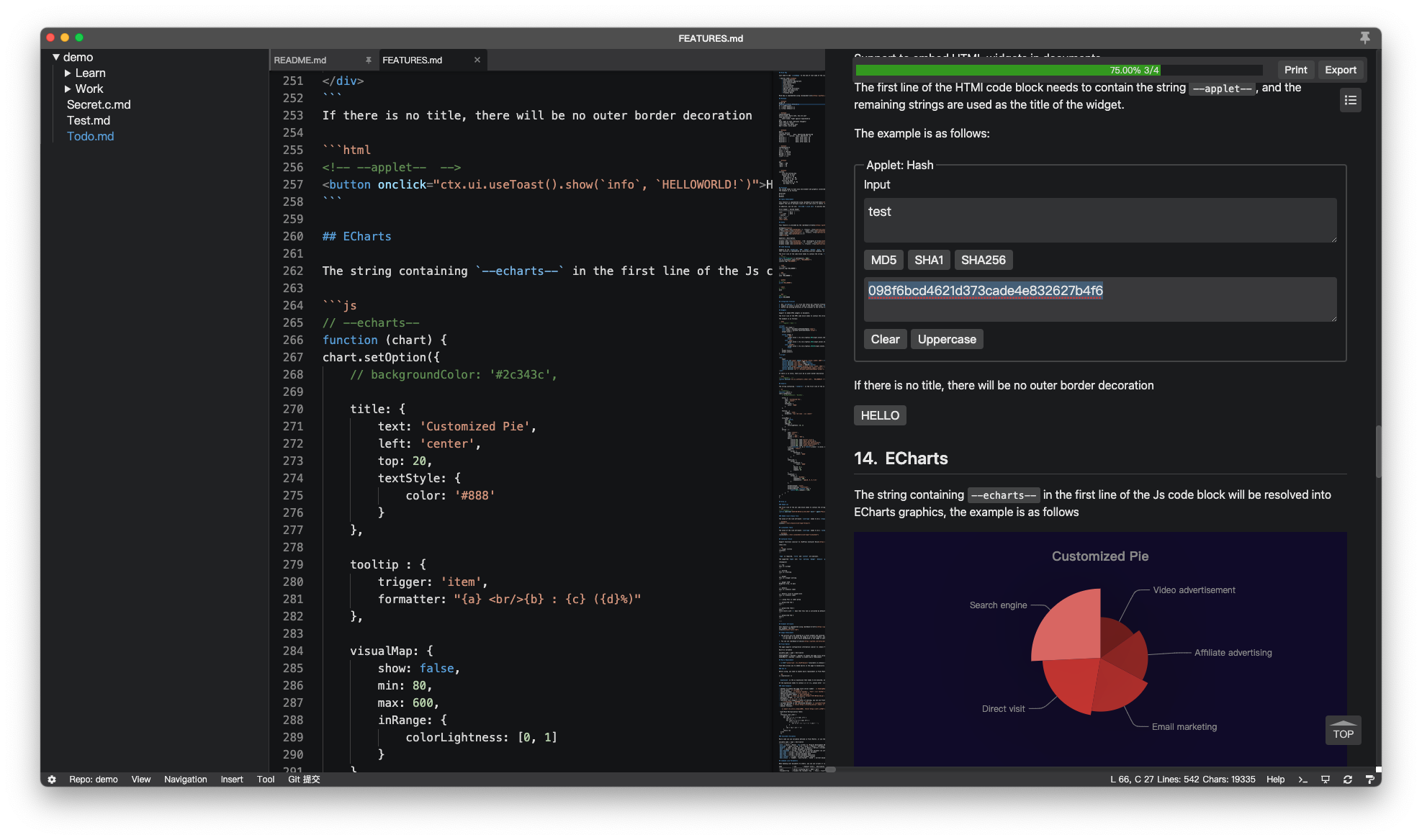The height and width of the screenshot is (840, 1422).
Task: Toggle Uppercase for the hash output
Action: [947, 339]
